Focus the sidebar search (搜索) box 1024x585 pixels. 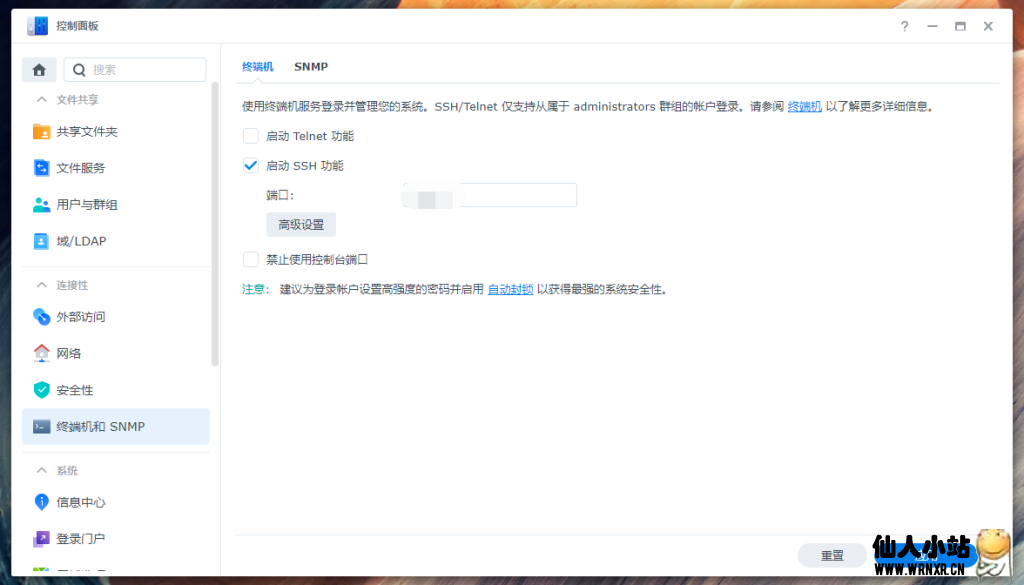[x=135, y=70]
